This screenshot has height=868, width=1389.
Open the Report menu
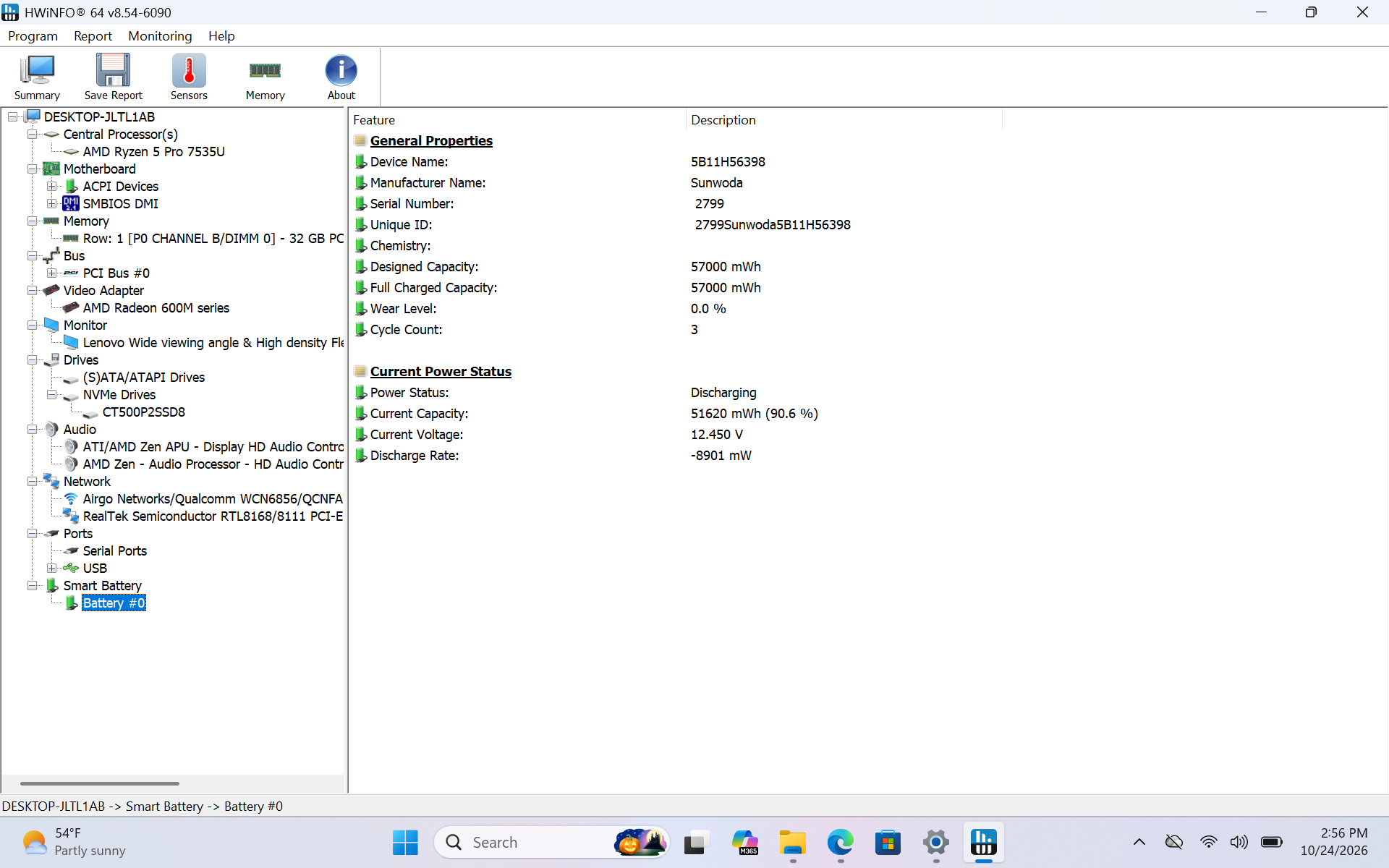93,35
